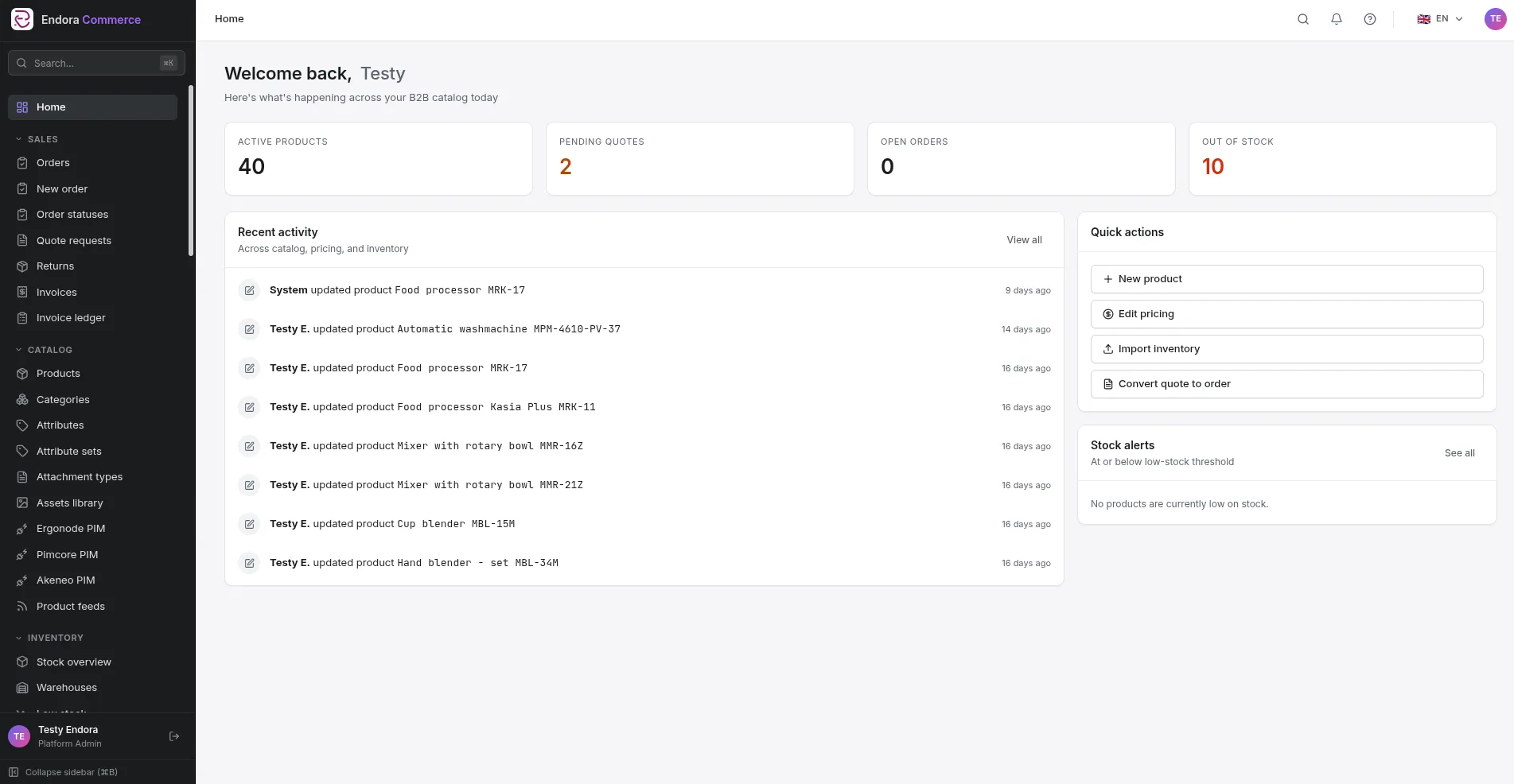This screenshot has height=784, width=1514.
Task: Open Invoices in sidebar
Action: (x=92, y=293)
